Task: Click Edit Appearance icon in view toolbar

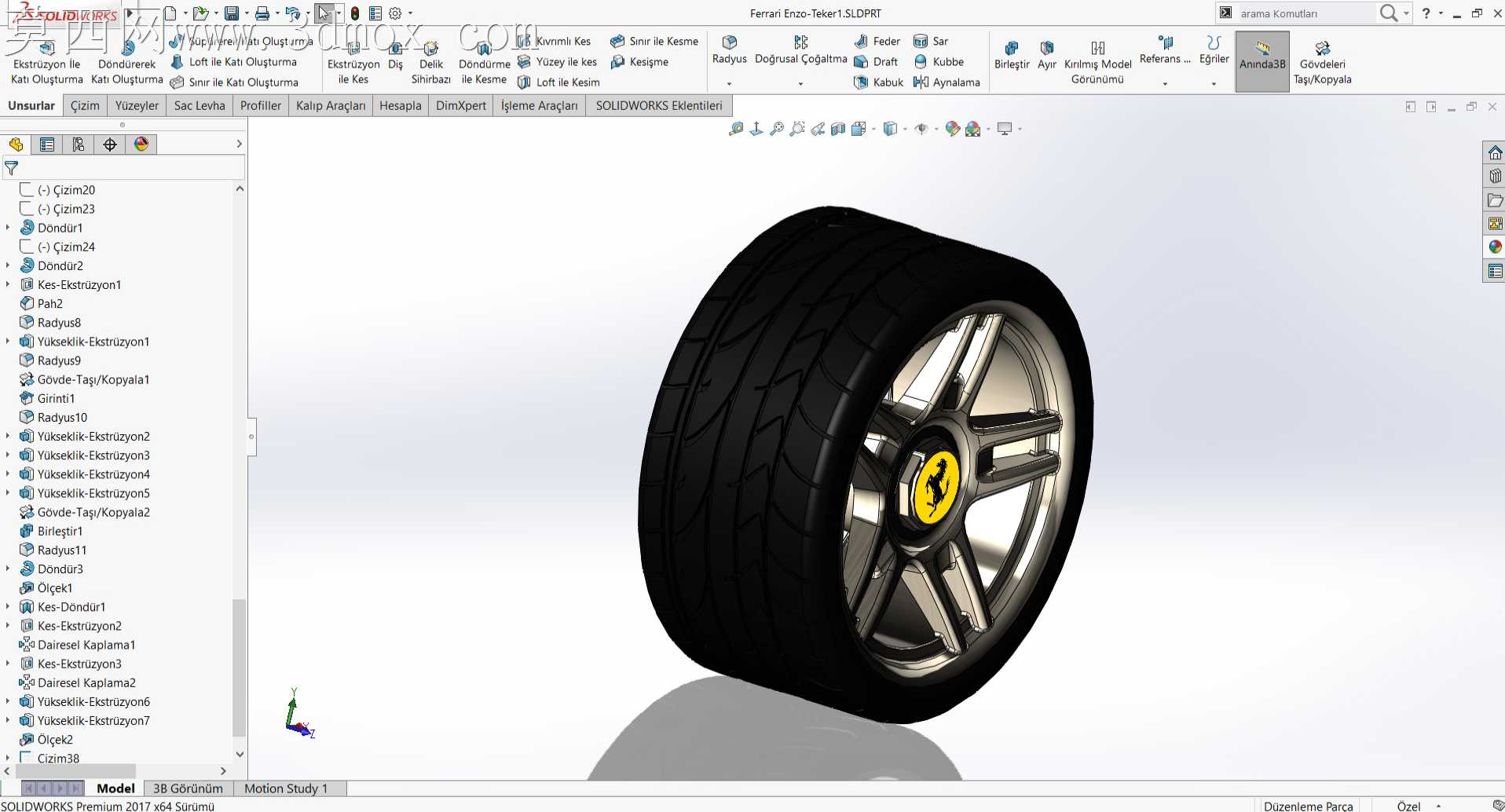Action: [953, 129]
